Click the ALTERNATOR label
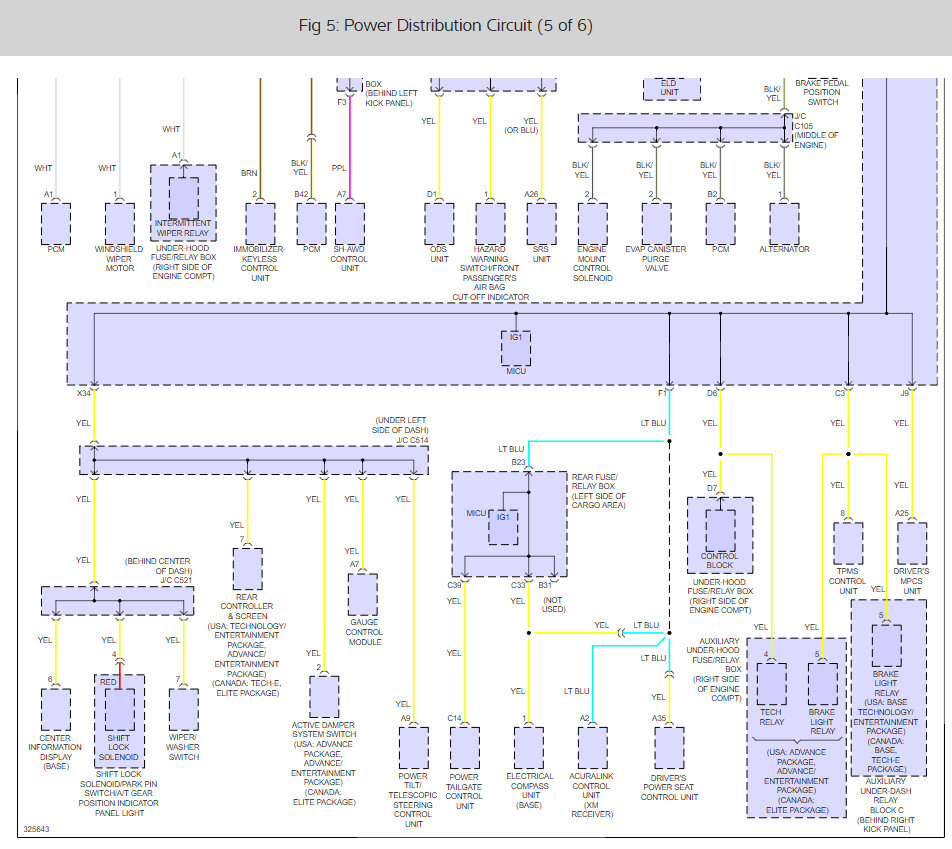This screenshot has width=952, height=849. 784,249
